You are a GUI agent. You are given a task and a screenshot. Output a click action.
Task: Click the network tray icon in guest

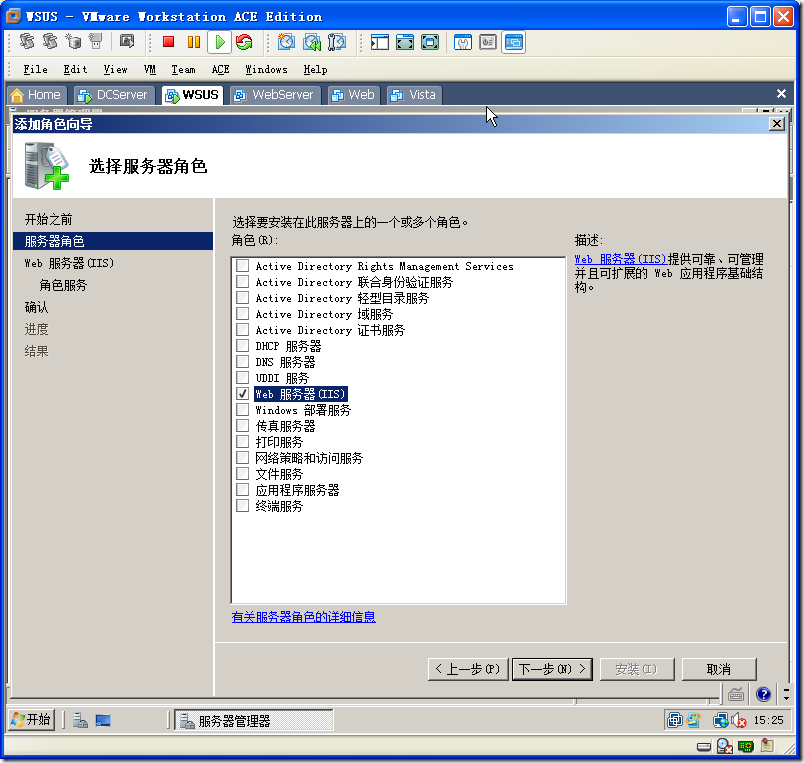click(x=720, y=720)
